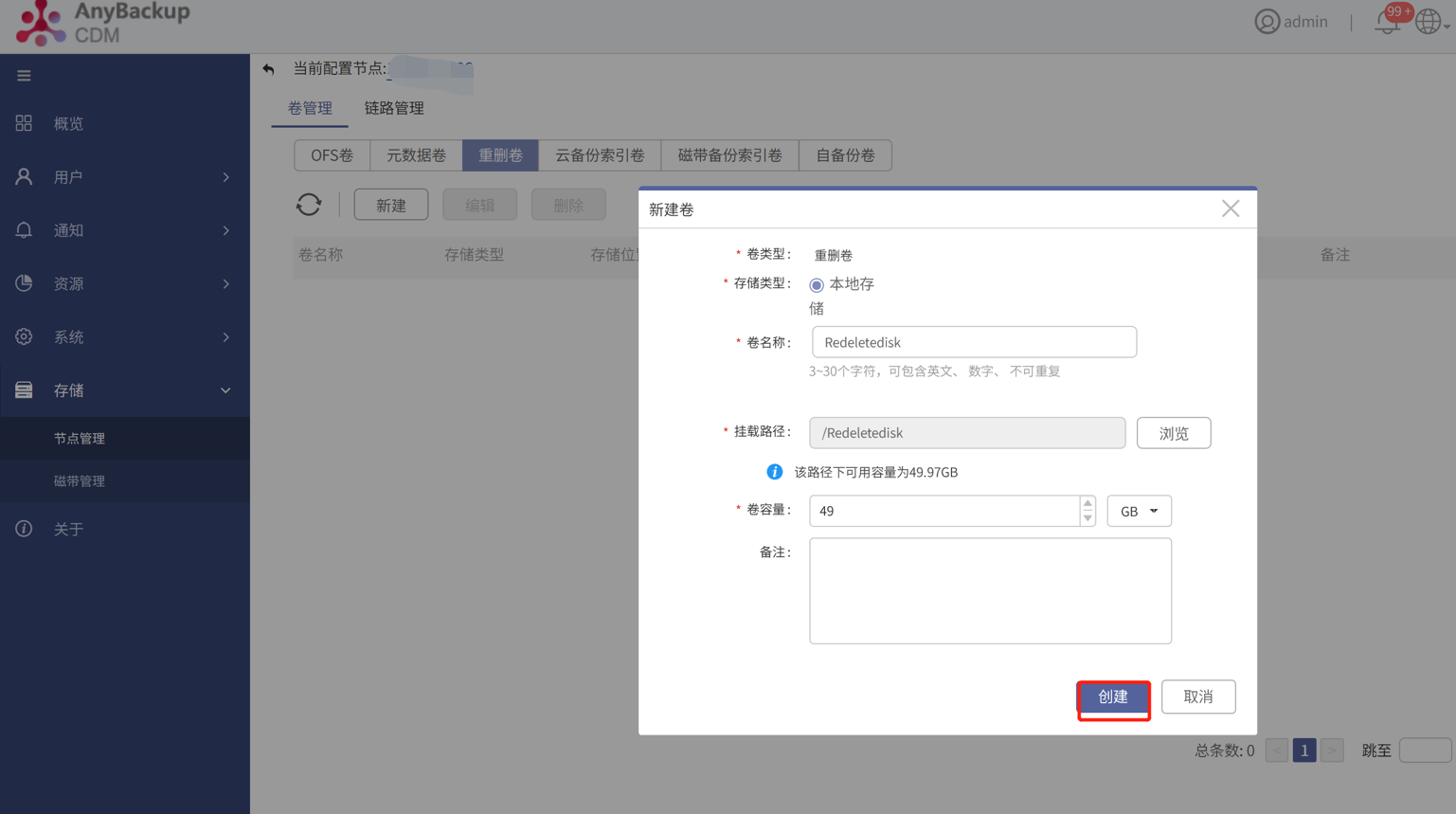Screen dimensions: 1456x814
Task: Open notifications via the bell icon
Action: (x=1385, y=21)
